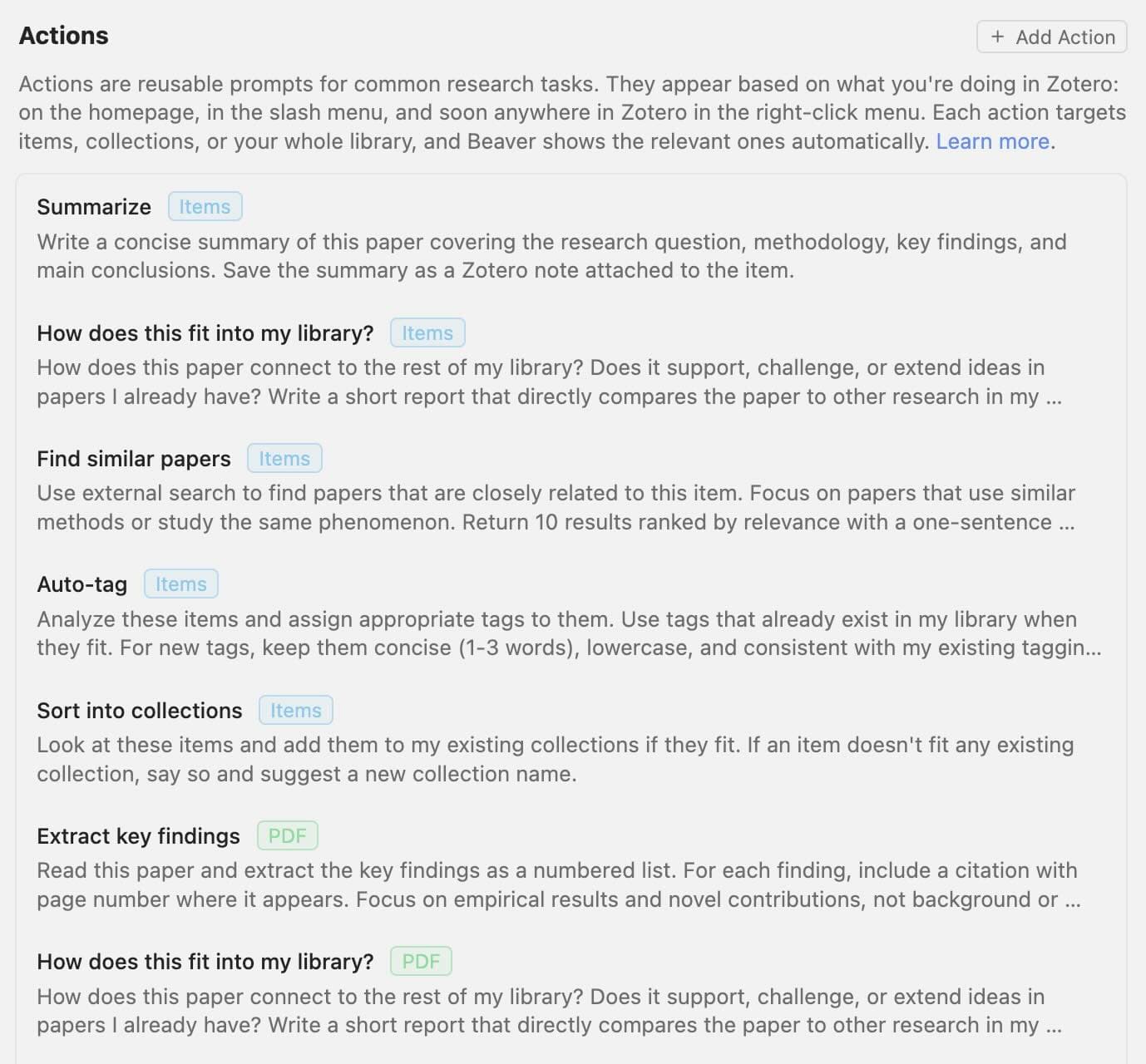Click the Actions heading
The width and height of the screenshot is (1146, 1064).
click(64, 35)
